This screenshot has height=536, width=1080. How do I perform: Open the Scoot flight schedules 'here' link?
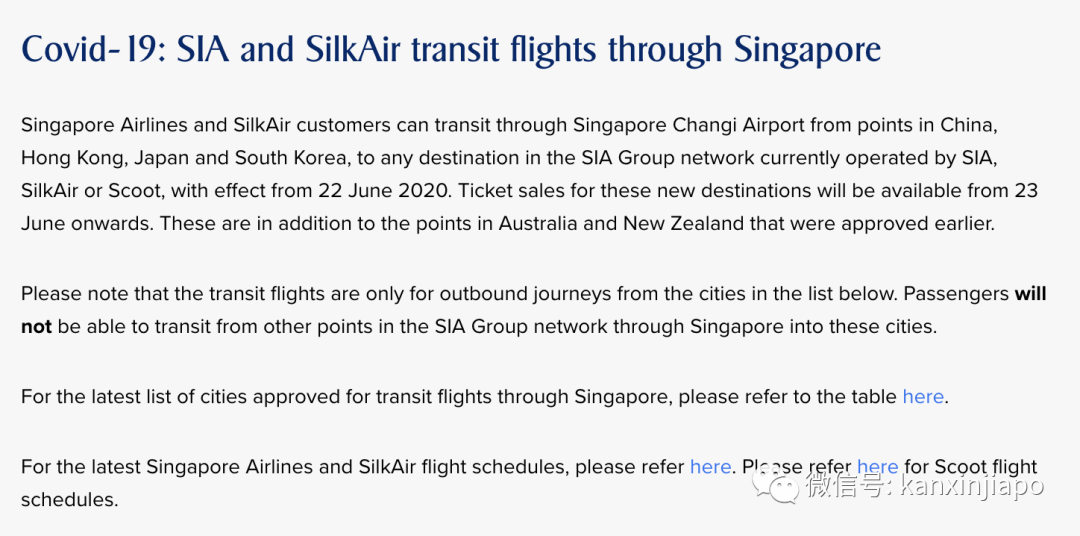click(x=877, y=467)
